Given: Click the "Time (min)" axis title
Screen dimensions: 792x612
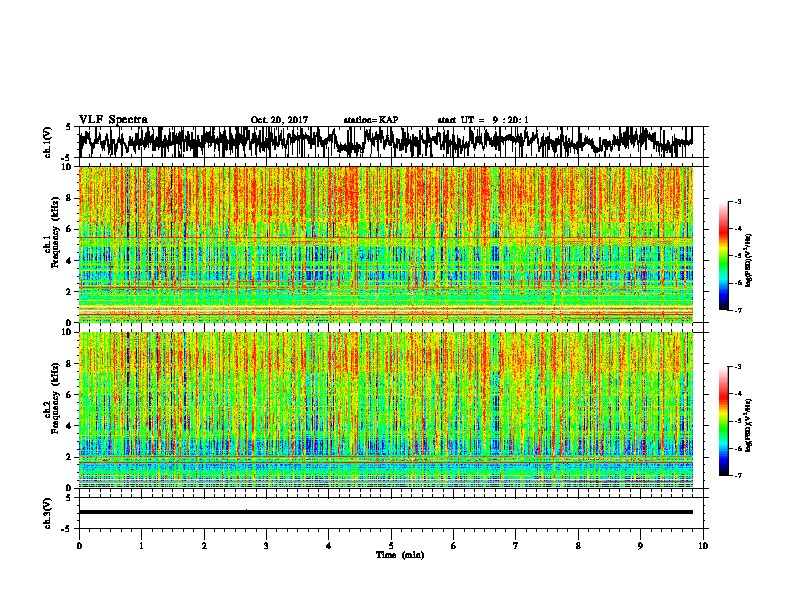Looking at the screenshot, I should click(400, 555).
